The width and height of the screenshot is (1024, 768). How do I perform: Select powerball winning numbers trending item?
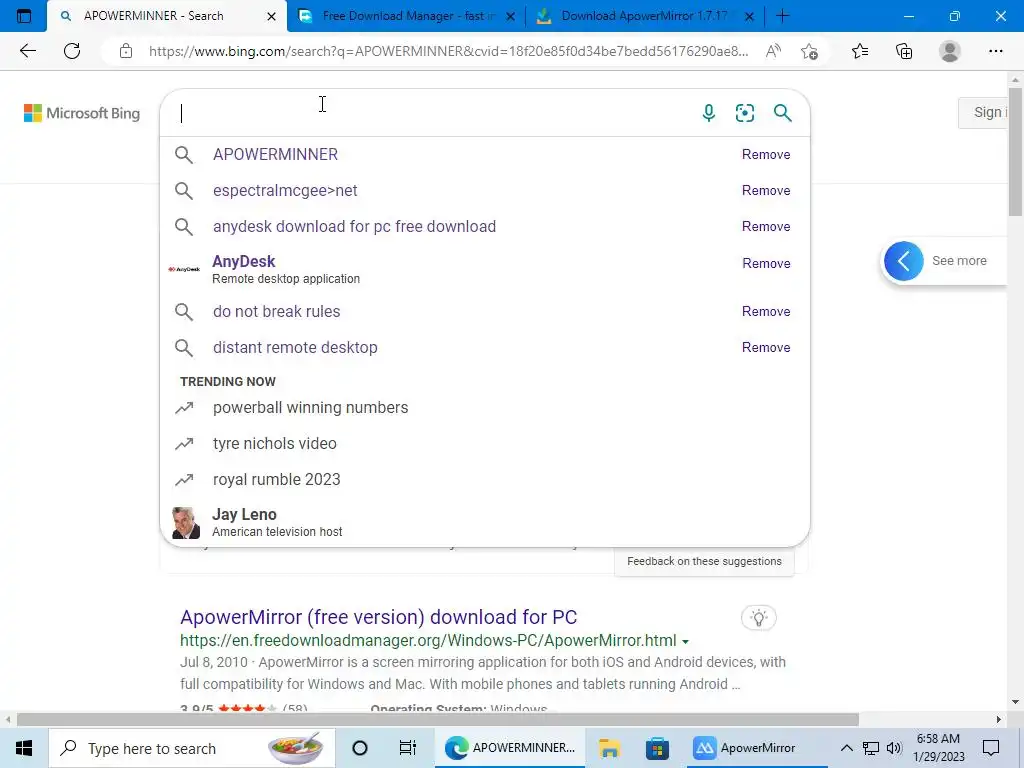[x=310, y=408]
